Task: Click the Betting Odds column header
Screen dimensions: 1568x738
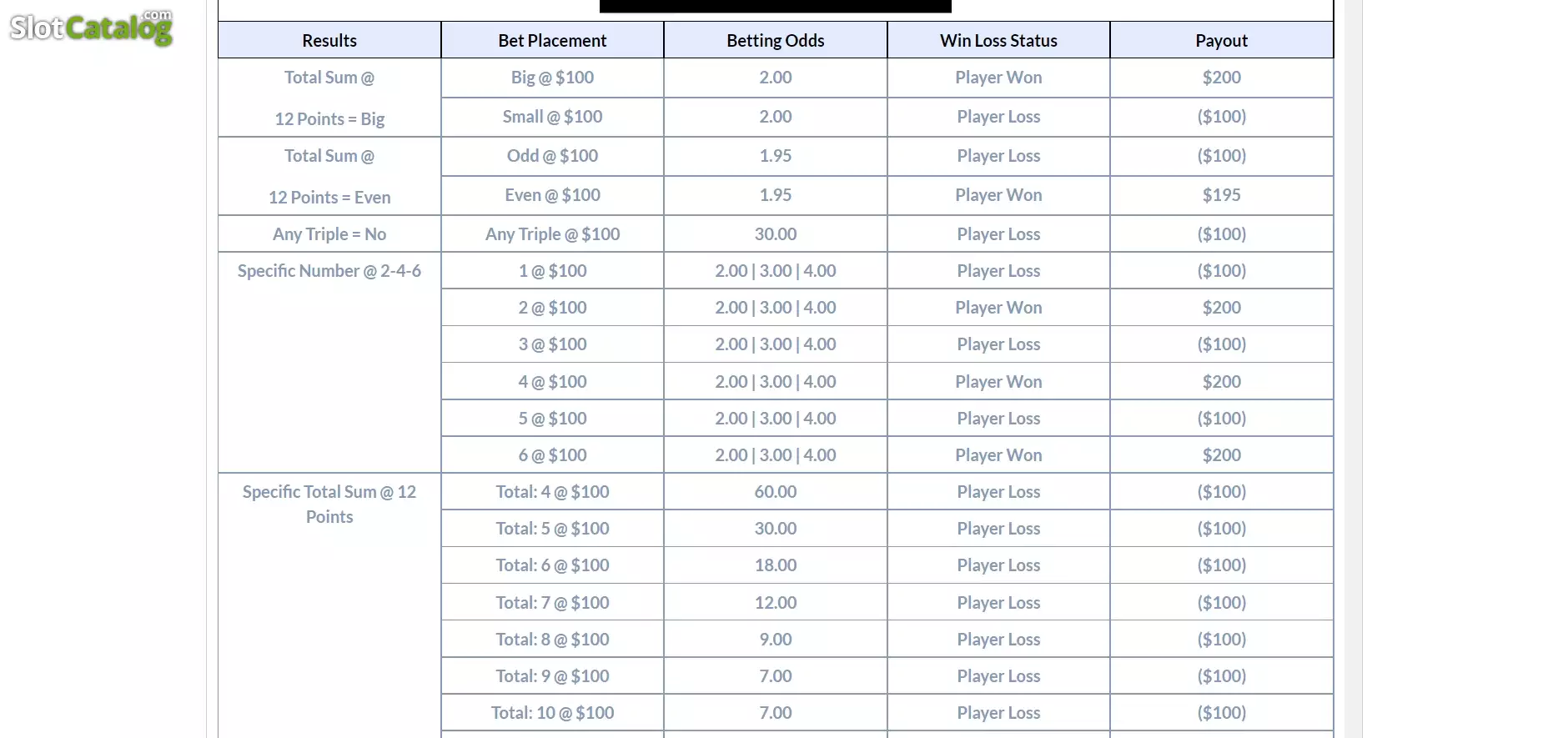Action: pos(776,40)
